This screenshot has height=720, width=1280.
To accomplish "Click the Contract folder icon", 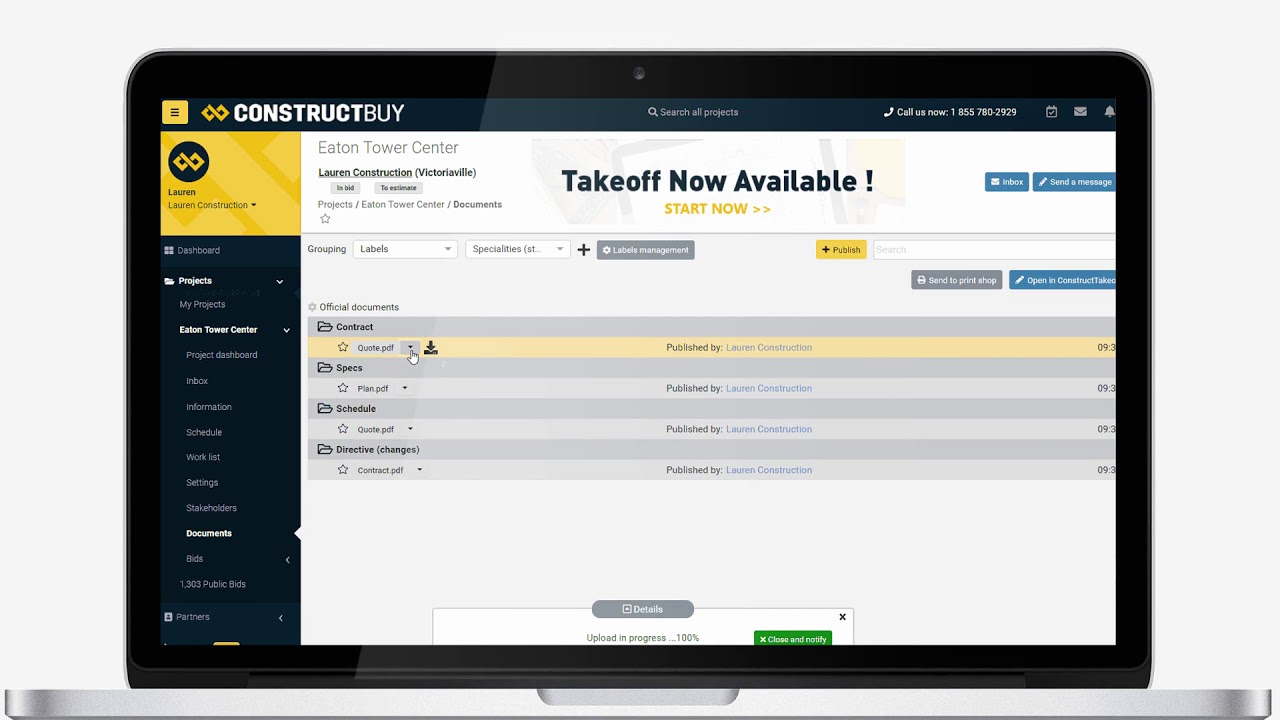I will point(325,327).
